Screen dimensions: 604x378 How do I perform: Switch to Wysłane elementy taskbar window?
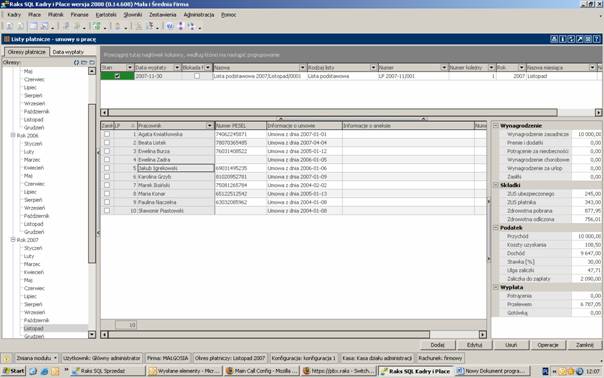coord(185,371)
